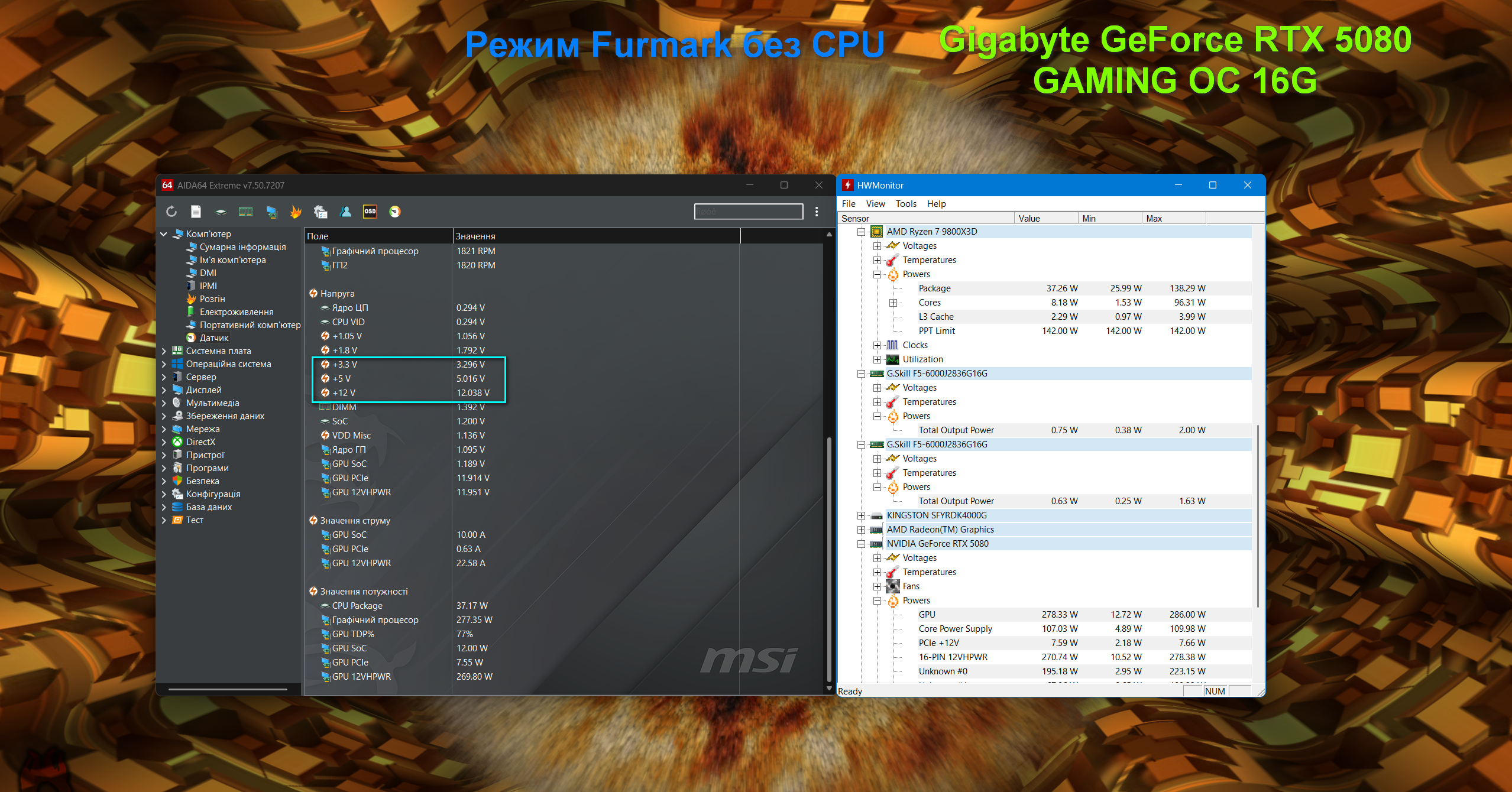Expand the Тест tree node
Image resolution: width=1512 pixels, height=792 pixels.
164,520
